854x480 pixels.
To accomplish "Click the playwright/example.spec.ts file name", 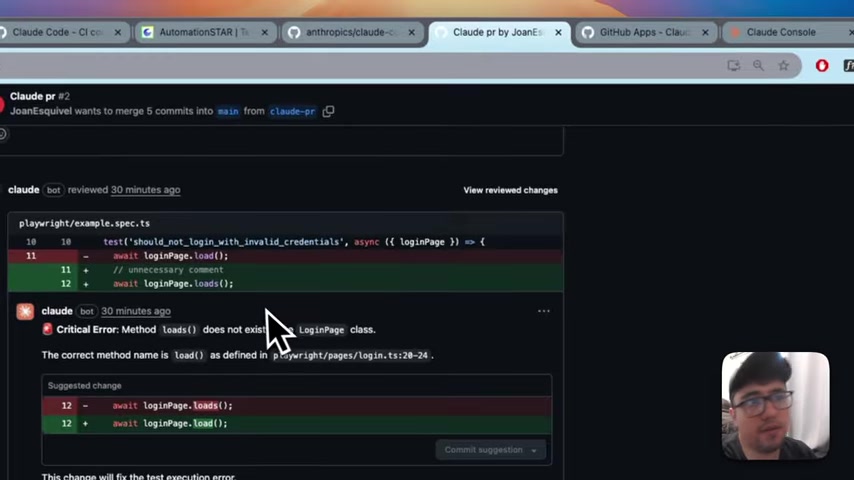I will [84, 223].
